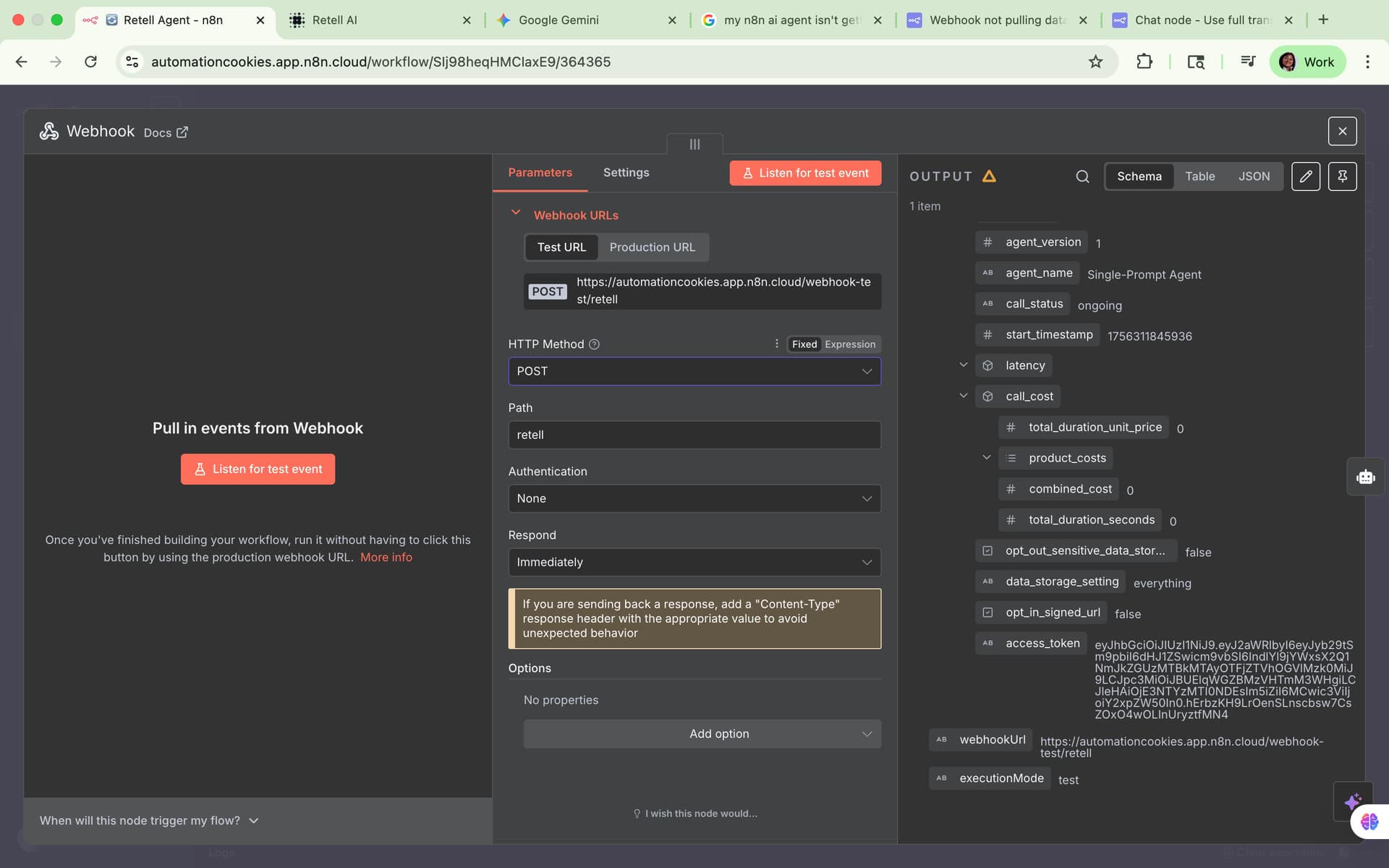This screenshot has height=868, width=1389.
Task: Open the Respond Immediately dropdown
Action: coord(694,562)
